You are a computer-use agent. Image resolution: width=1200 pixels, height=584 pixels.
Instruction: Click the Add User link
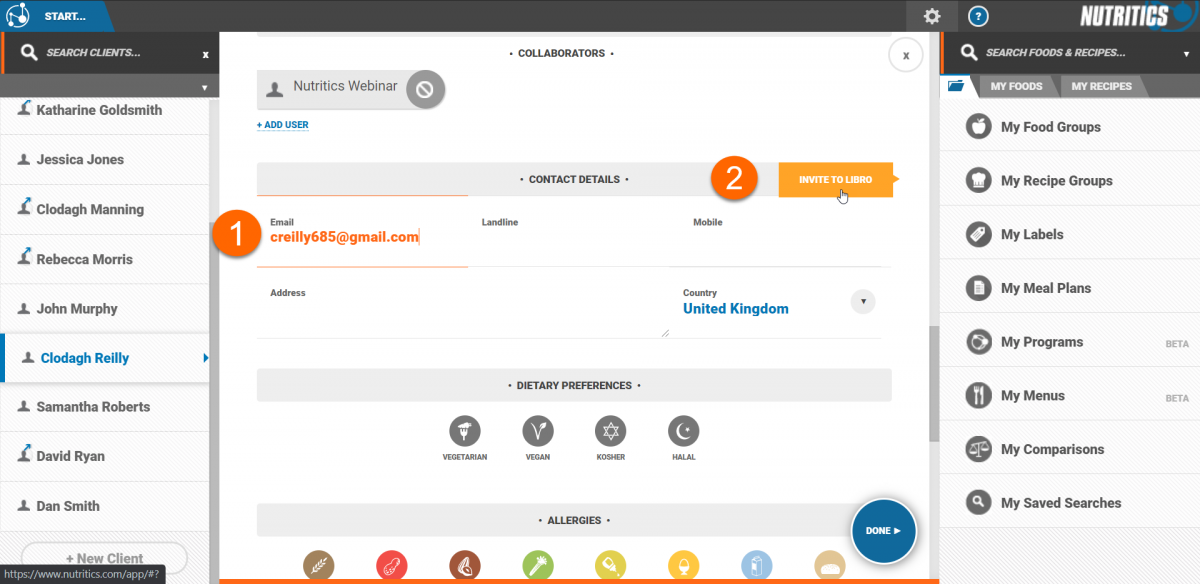(x=282, y=125)
